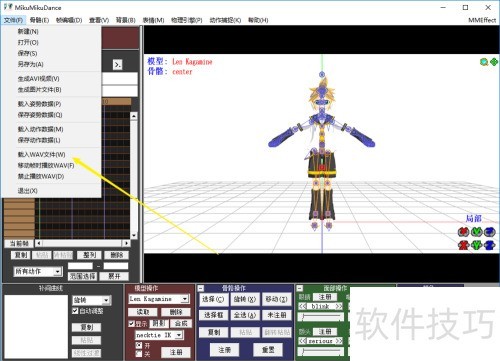Click the green Y-axis rotation icon
Image resolution: width=500 pixels, height=361 pixels.
tap(477, 231)
